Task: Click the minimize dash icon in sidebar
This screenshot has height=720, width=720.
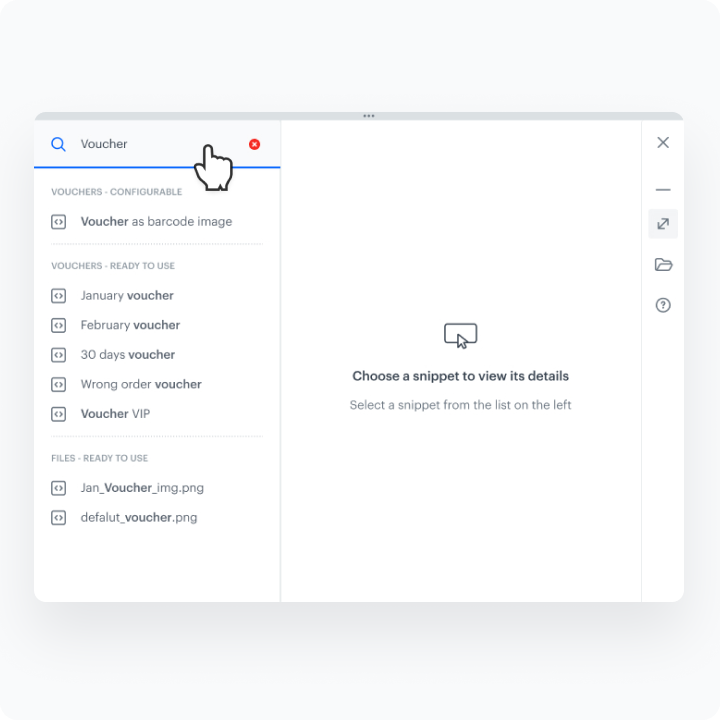Action: (663, 189)
